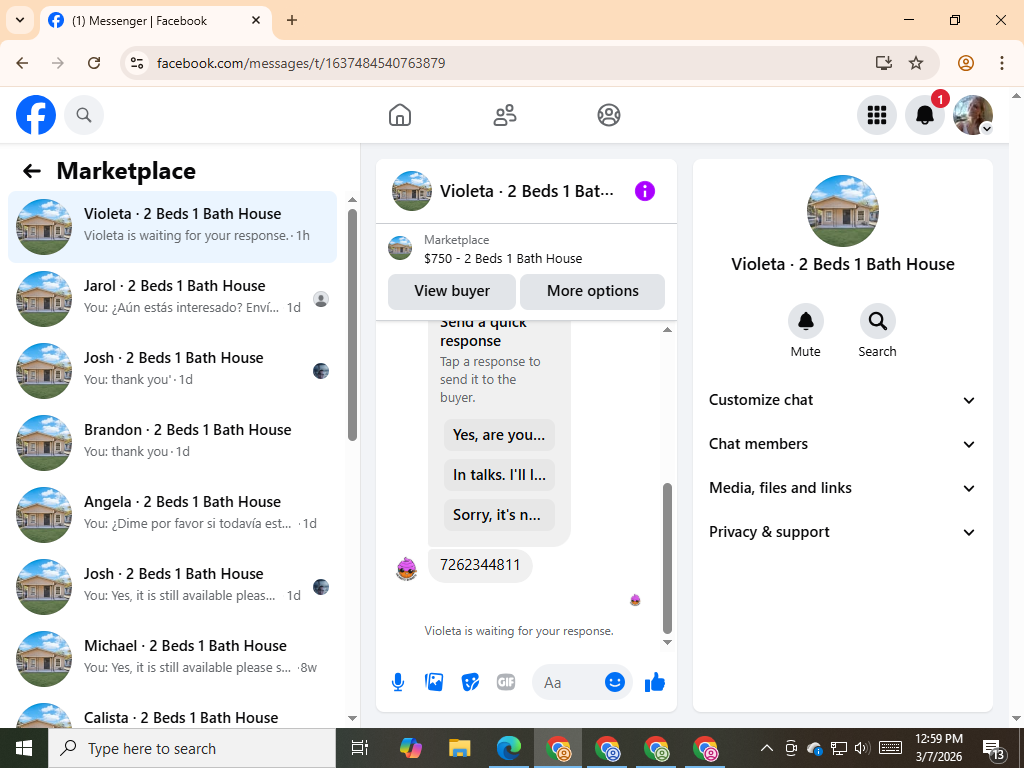Open a new browser tab
The image size is (1024, 768).
[292, 20]
